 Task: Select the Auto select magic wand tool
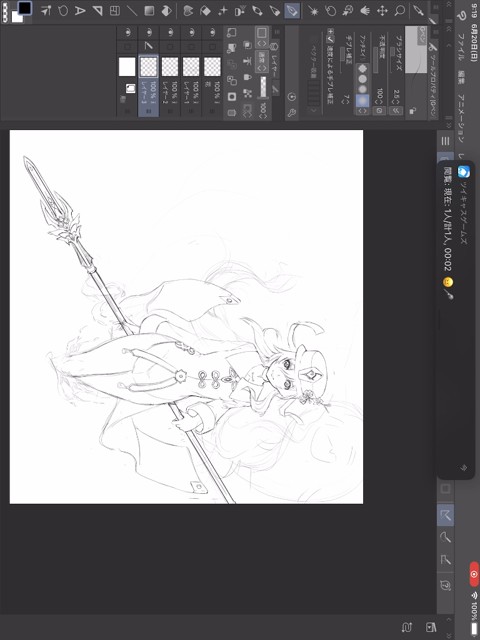click(313, 11)
